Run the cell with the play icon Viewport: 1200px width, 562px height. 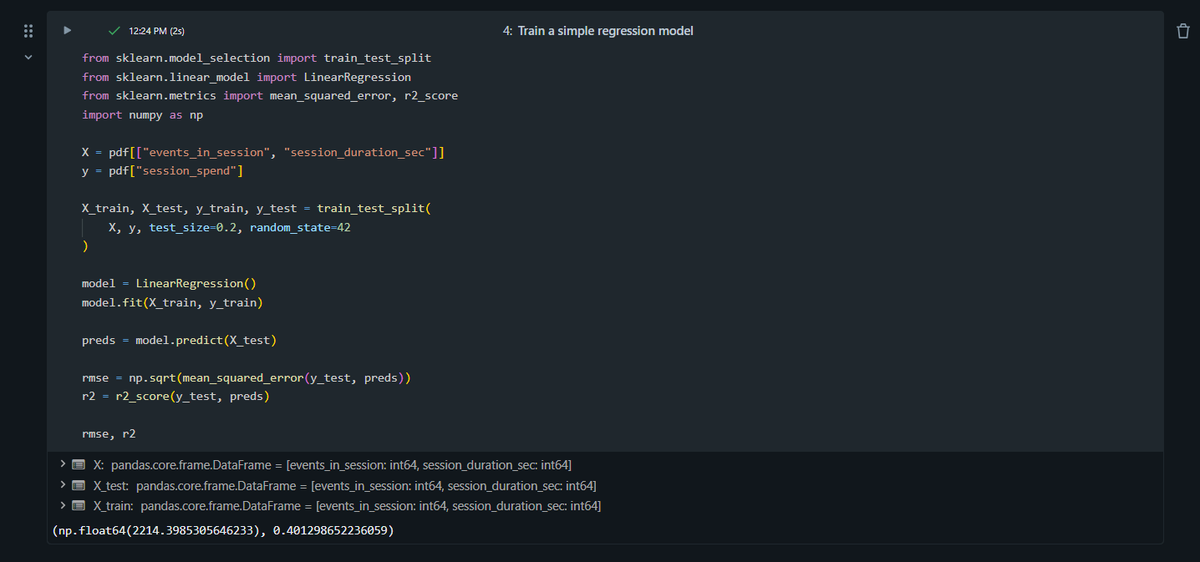coord(67,31)
